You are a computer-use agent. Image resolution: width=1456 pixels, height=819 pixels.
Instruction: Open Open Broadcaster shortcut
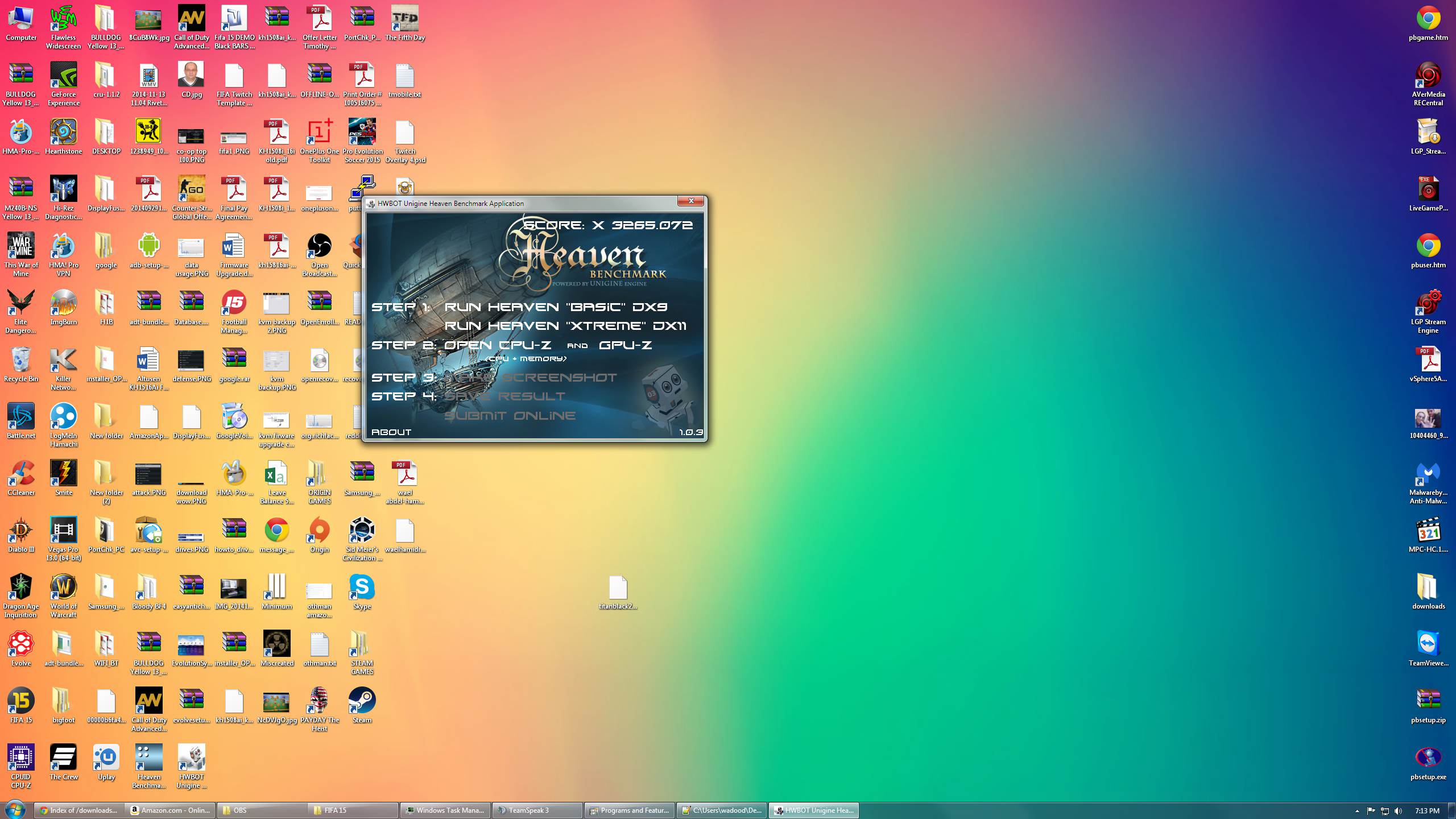[x=320, y=255]
